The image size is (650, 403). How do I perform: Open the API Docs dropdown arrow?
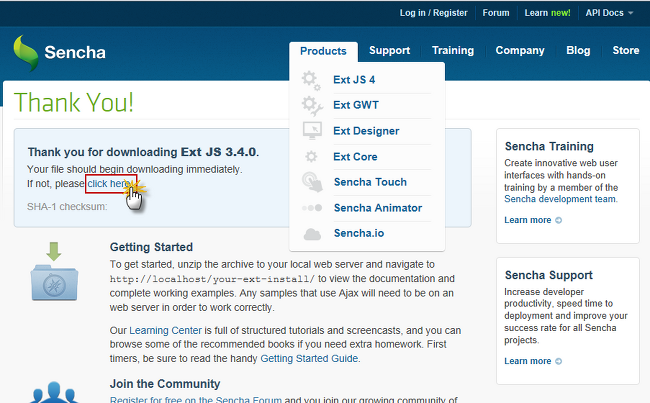click(x=631, y=13)
